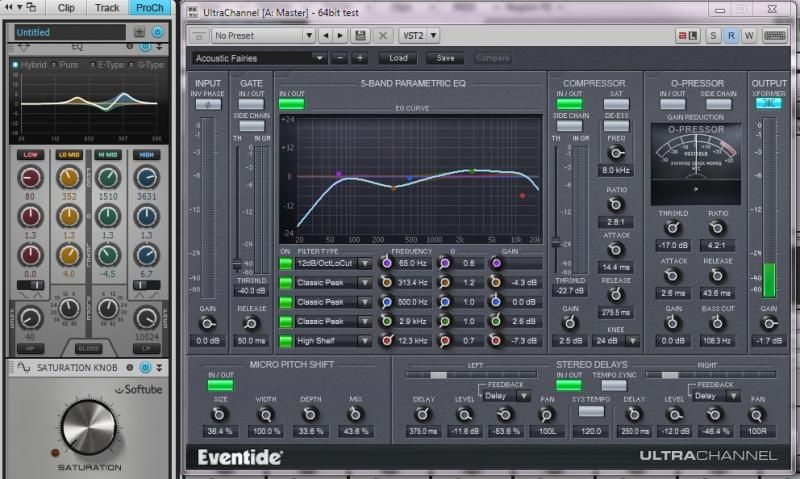Click the save preset floppy disk icon
Viewport: 800px width, 479px height.
click(x=360, y=35)
